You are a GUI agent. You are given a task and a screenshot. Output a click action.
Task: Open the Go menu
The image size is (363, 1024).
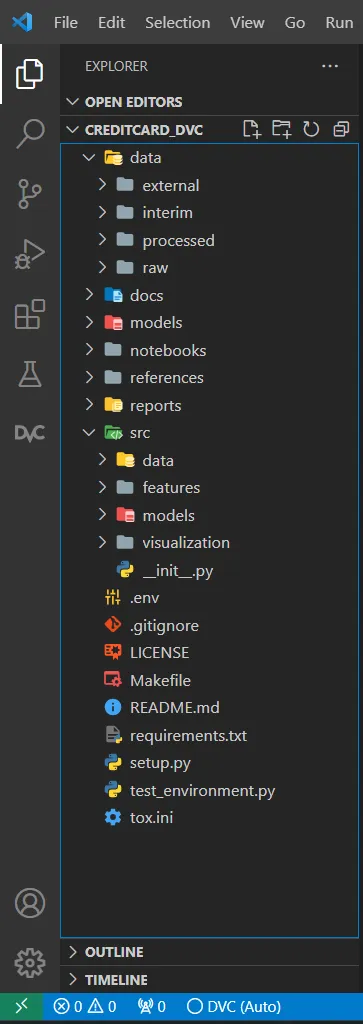[295, 22]
